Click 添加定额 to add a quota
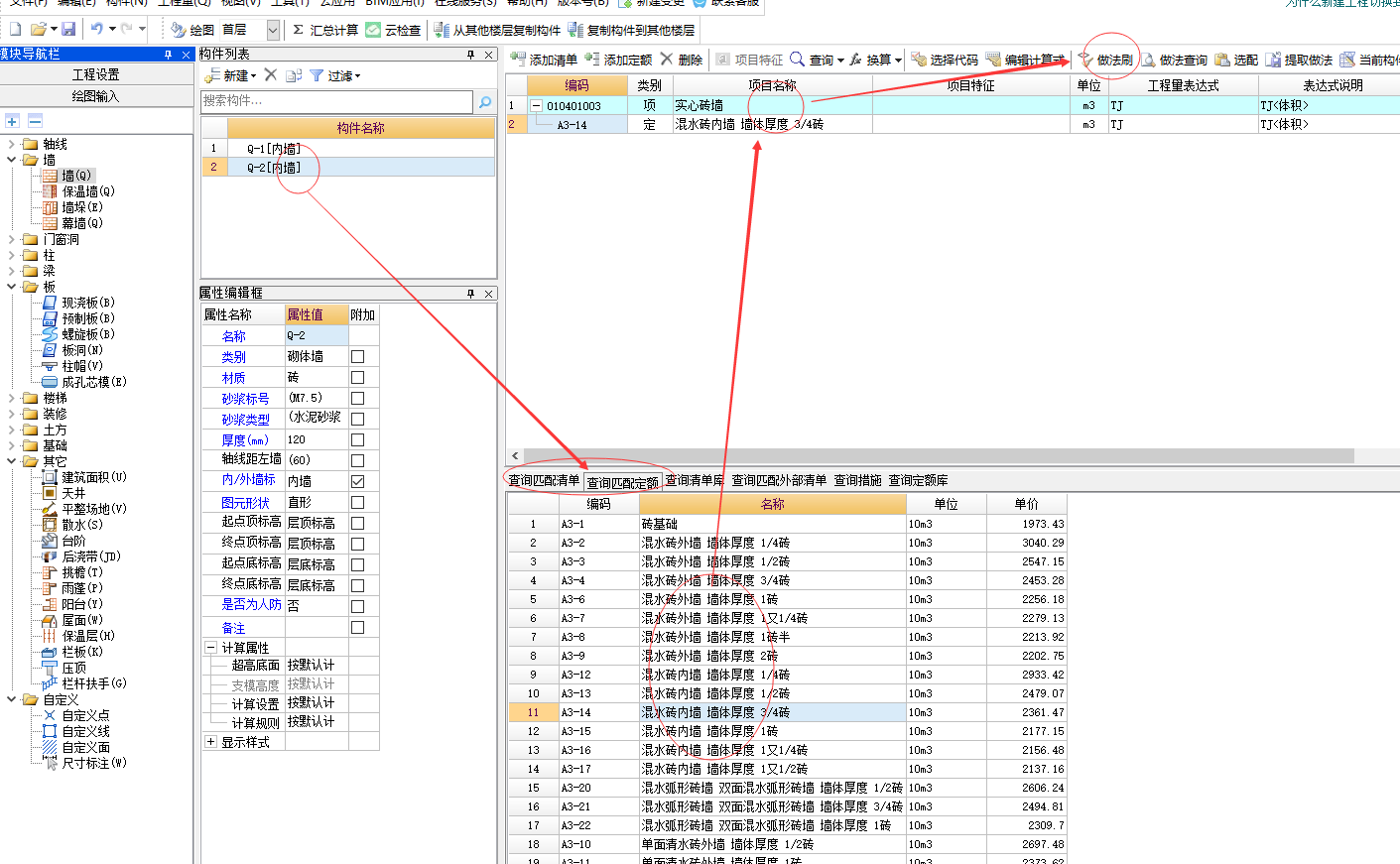Viewport: 1400px width, 864px height. 618,60
